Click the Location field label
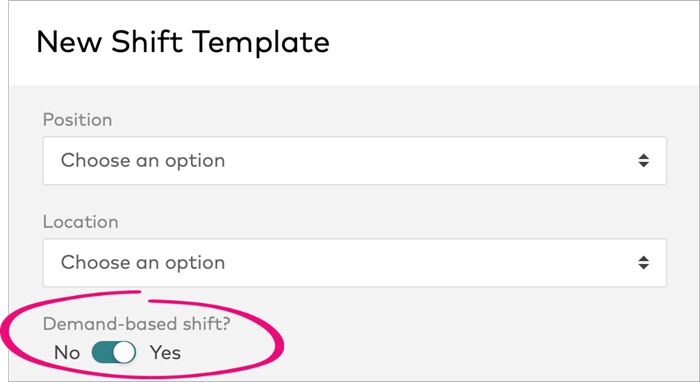The image size is (700, 382). 80,222
